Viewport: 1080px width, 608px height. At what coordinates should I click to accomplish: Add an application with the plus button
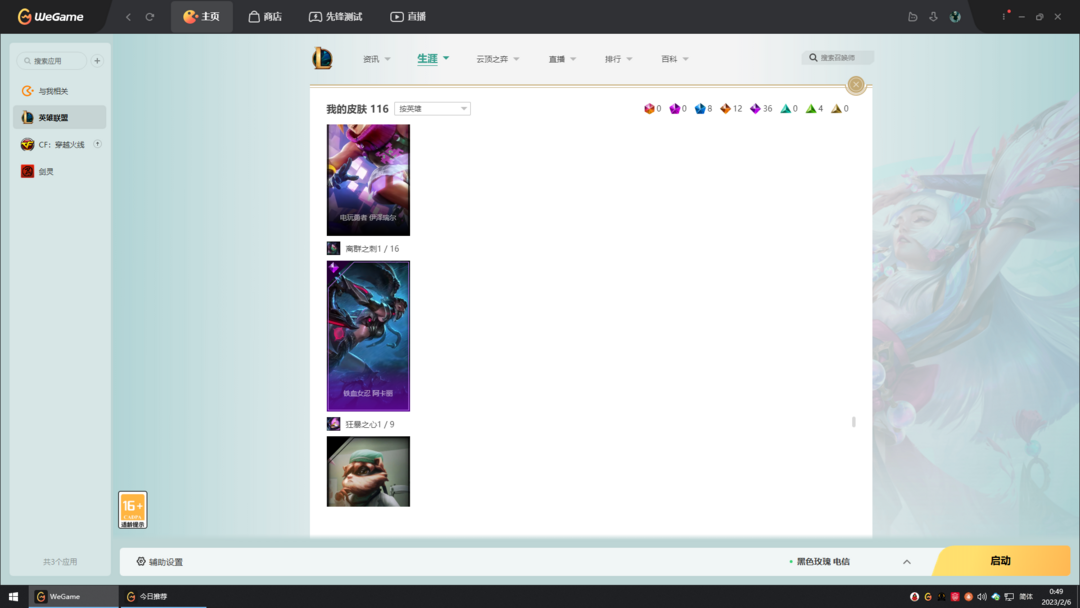pyautogui.click(x=97, y=61)
